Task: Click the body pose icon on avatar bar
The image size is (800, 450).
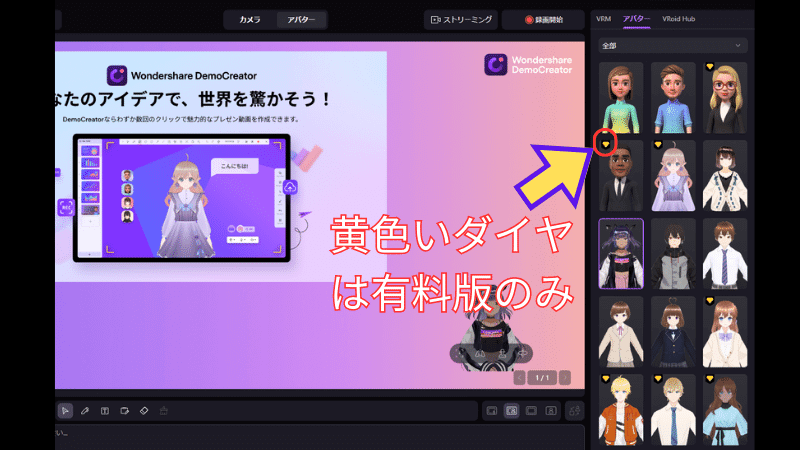Action: coord(502,353)
